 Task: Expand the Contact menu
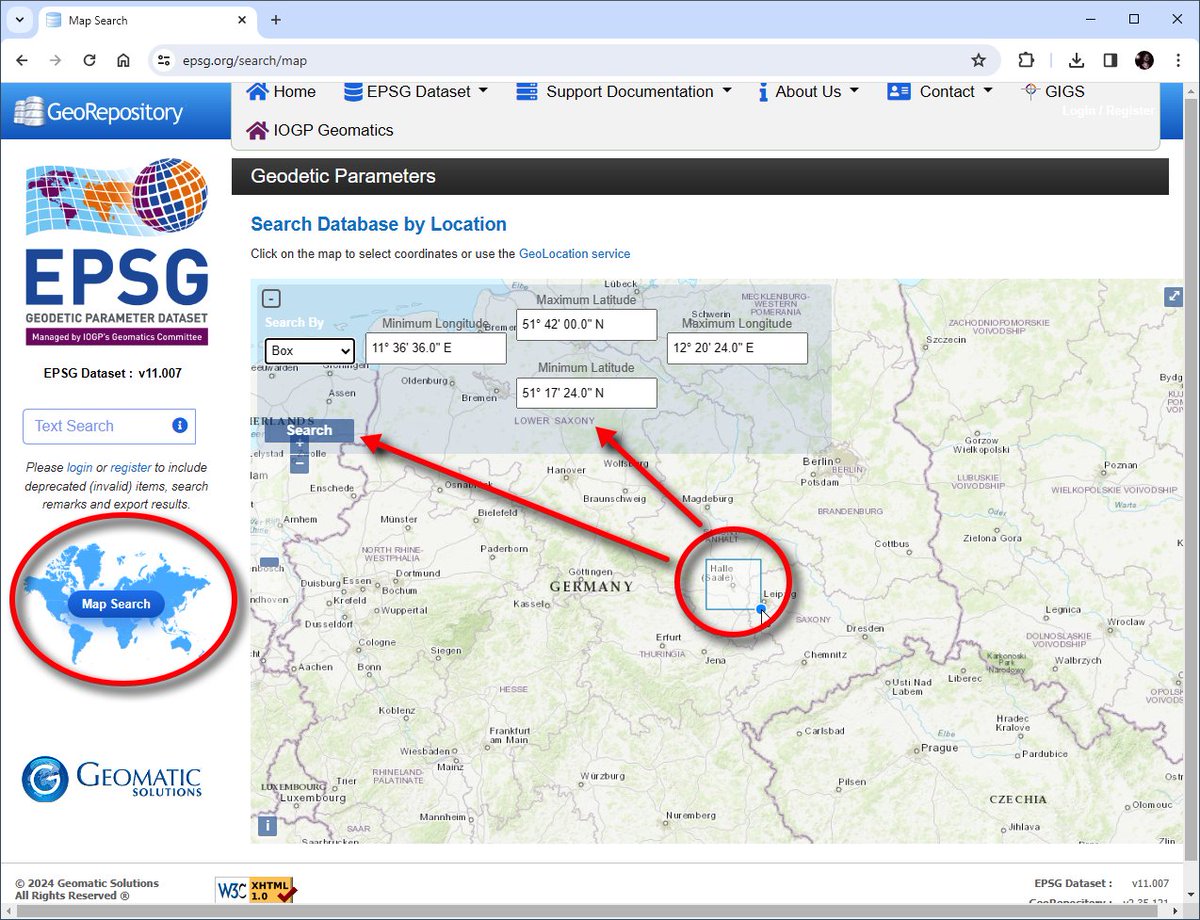coord(940,91)
